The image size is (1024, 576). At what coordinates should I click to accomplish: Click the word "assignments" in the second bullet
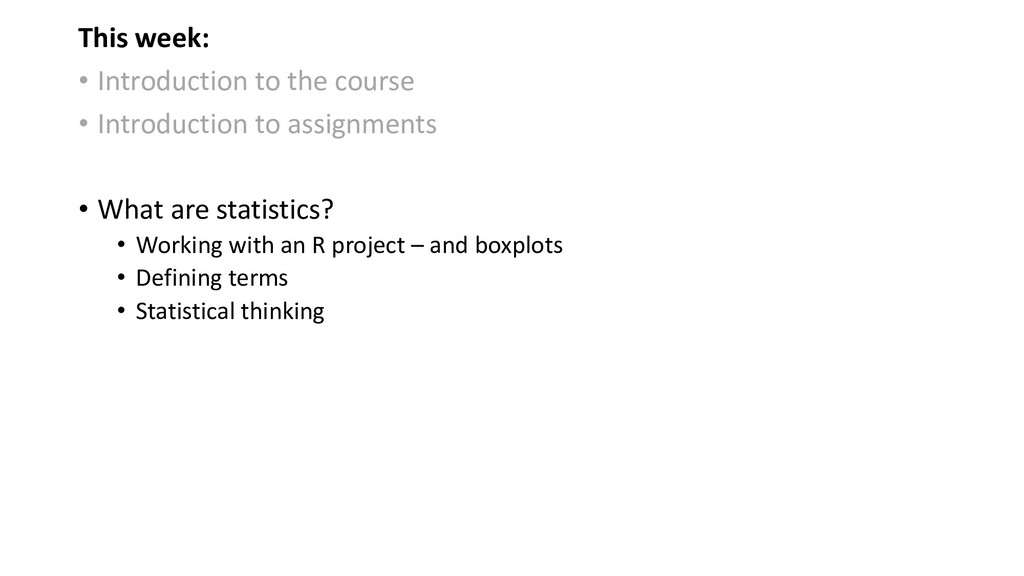pyautogui.click(x=362, y=125)
